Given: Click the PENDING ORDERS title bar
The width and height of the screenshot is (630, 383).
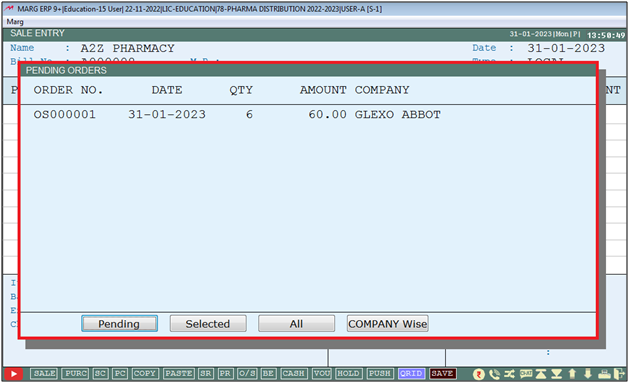Looking at the screenshot, I should (308, 70).
